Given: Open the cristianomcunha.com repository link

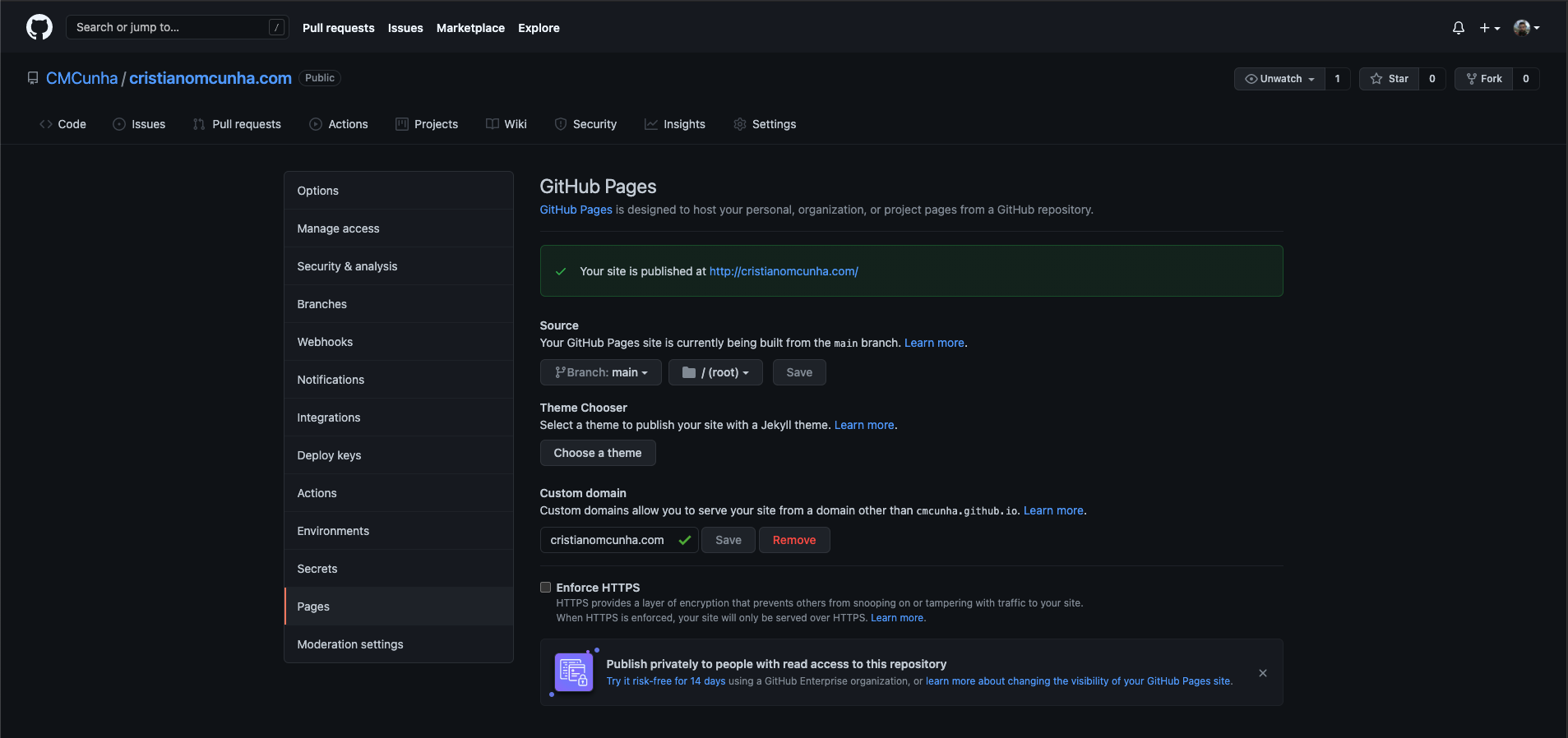Looking at the screenshot, I should click(210, 78).
